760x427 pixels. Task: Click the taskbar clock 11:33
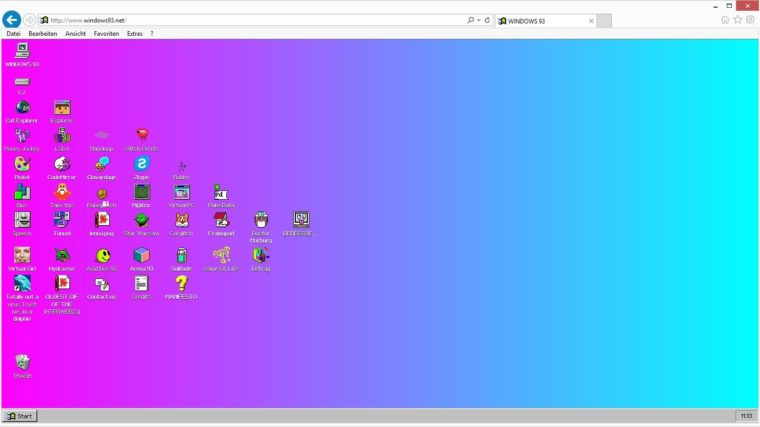(x=746, y=416)
